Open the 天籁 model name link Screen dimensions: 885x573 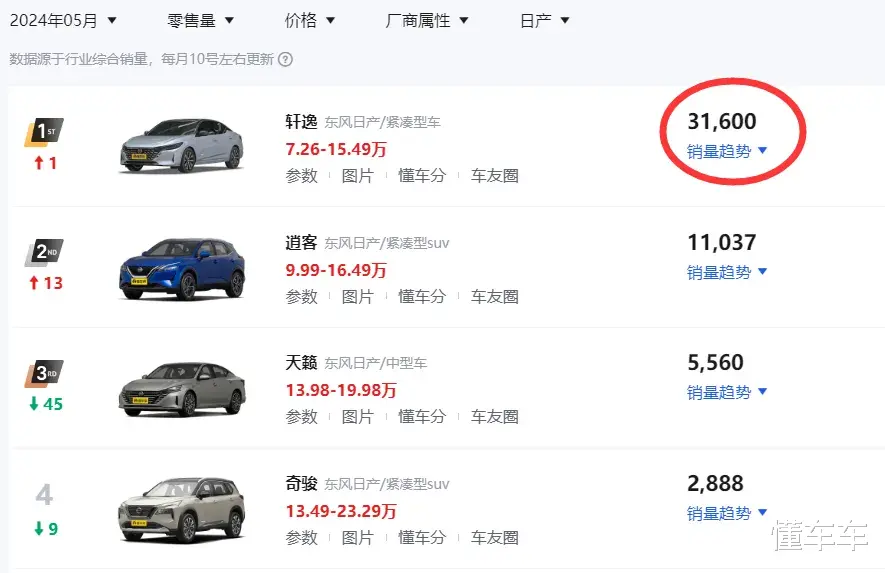point(301,362)
